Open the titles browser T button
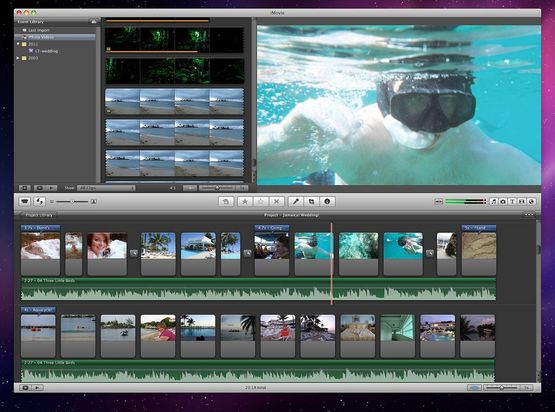 [512, 201]
